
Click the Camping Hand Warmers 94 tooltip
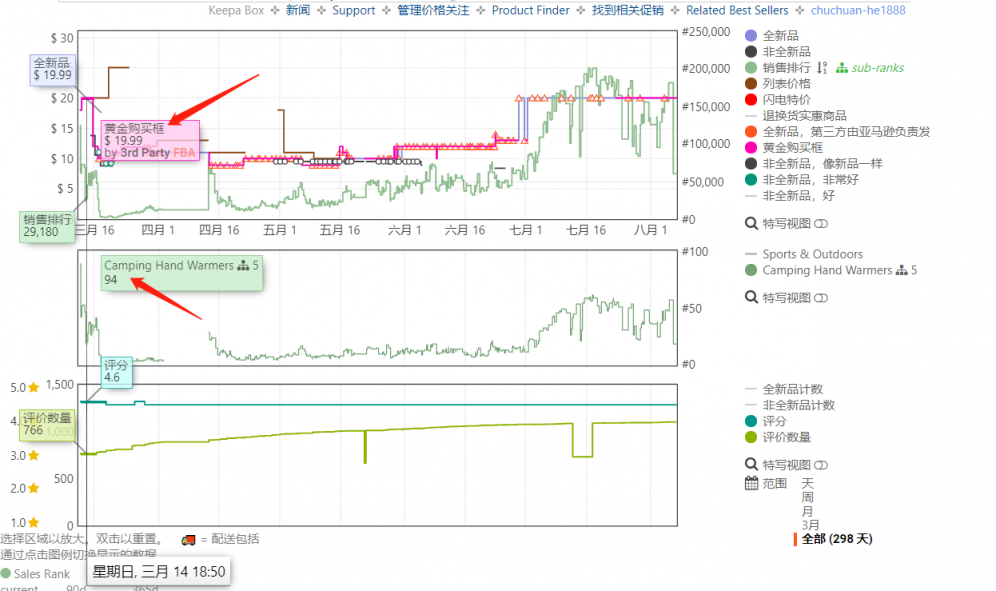pos(182,273)
